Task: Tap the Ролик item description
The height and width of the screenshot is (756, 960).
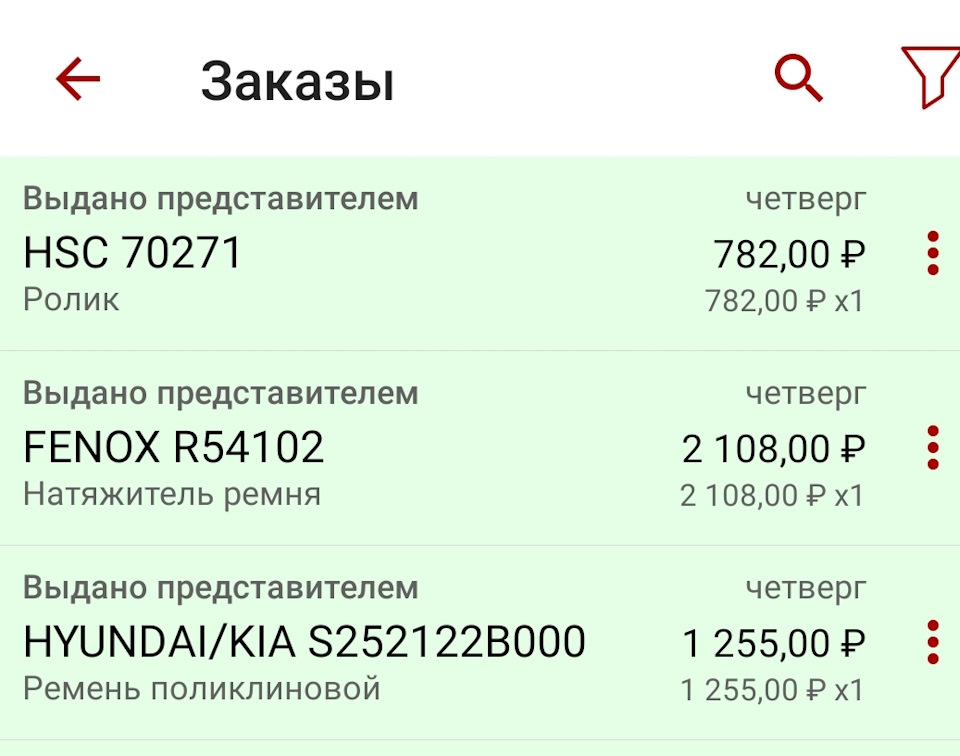Action: 71,299
